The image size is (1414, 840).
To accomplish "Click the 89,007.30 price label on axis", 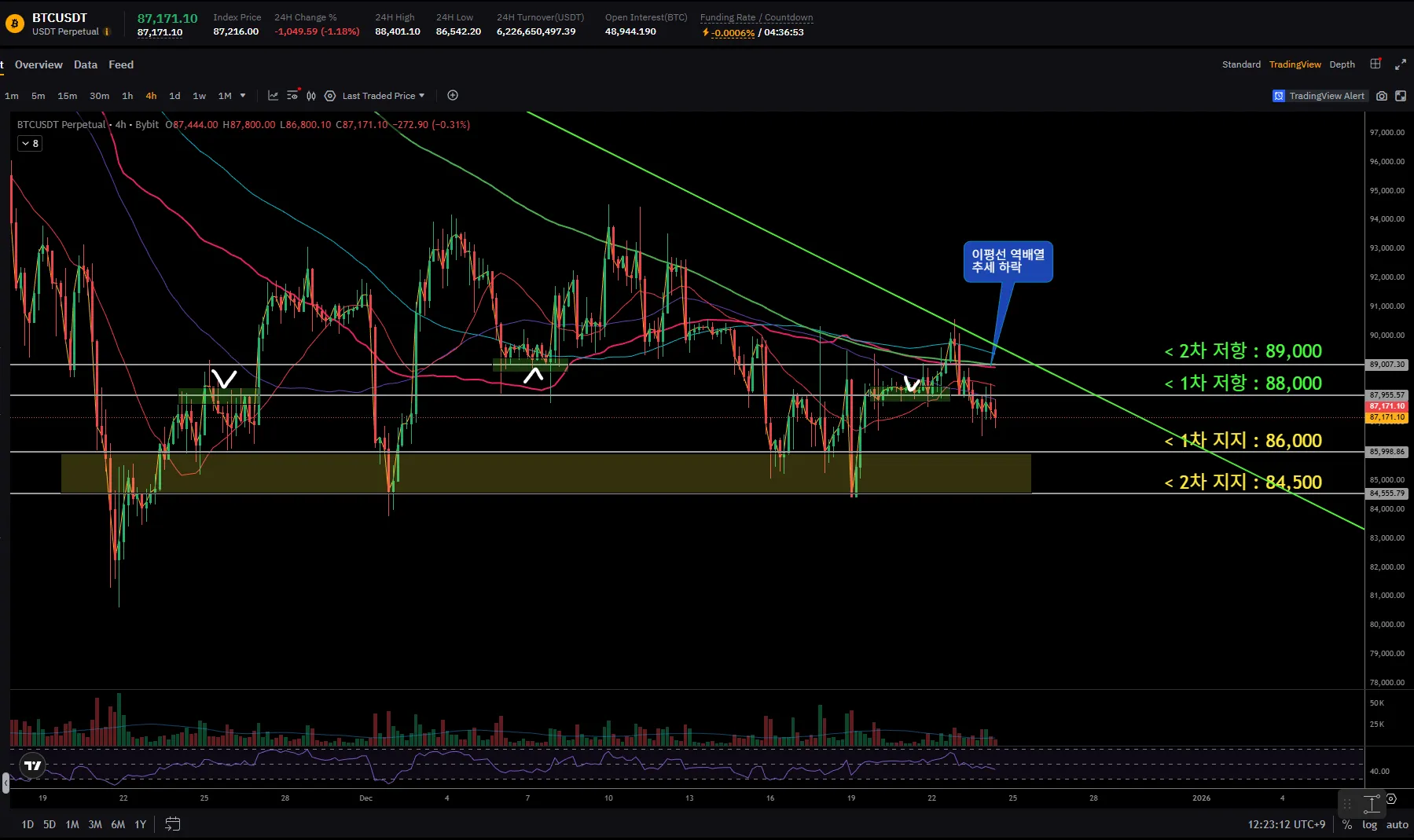I will click(x=1387, y=365).
